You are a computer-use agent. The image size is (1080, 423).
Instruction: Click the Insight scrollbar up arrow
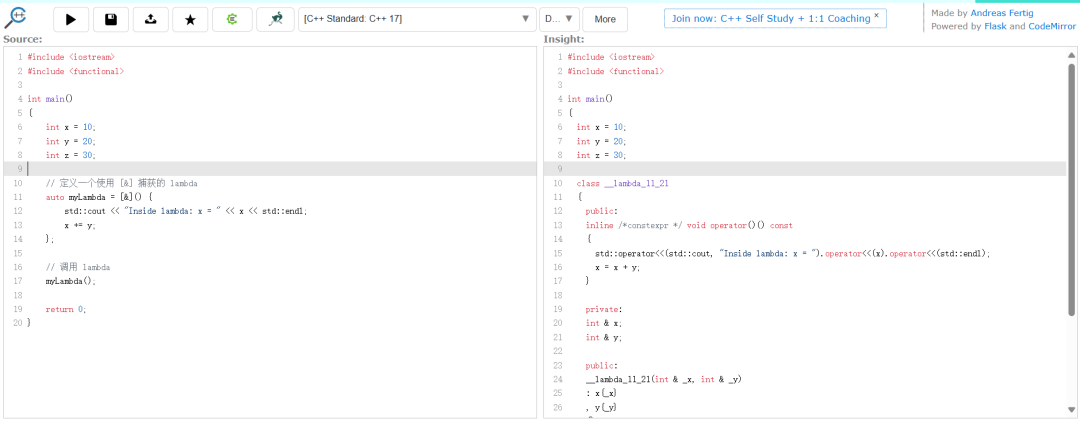(x=1071, y=55)
